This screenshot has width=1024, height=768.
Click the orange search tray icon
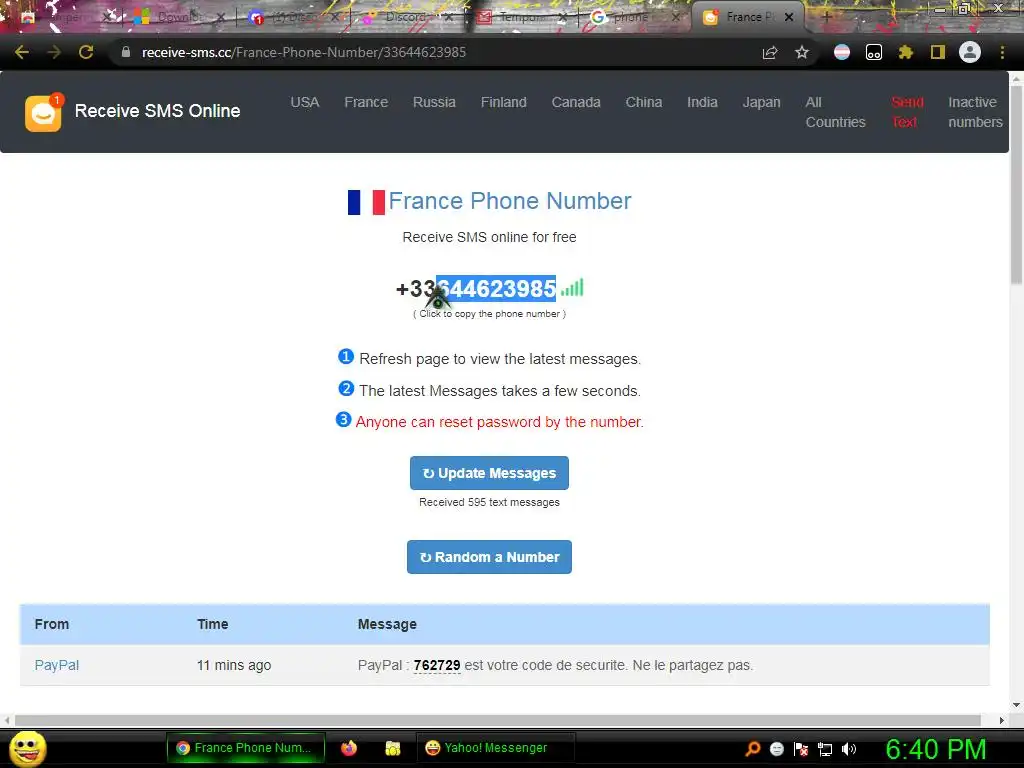pyautogui.click(x=753, y=748)
